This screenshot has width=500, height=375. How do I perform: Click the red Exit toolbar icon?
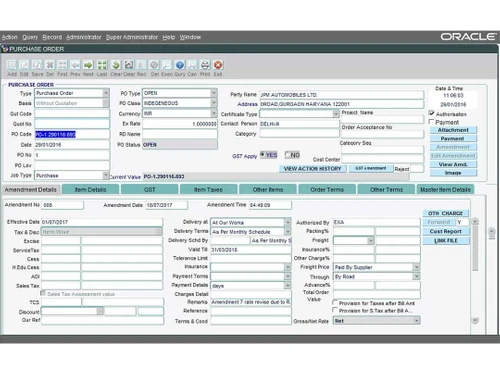tap(218, 65)
